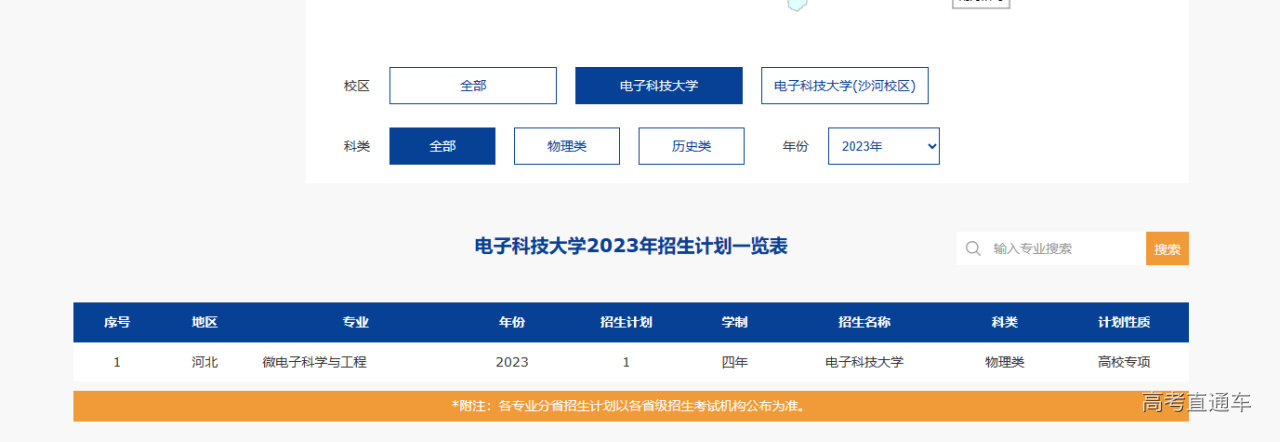Click the 微电子科学与工程 major cell
Viewport: 1280px width, 442px height.
pyautogui.click(x=315, y=362)
